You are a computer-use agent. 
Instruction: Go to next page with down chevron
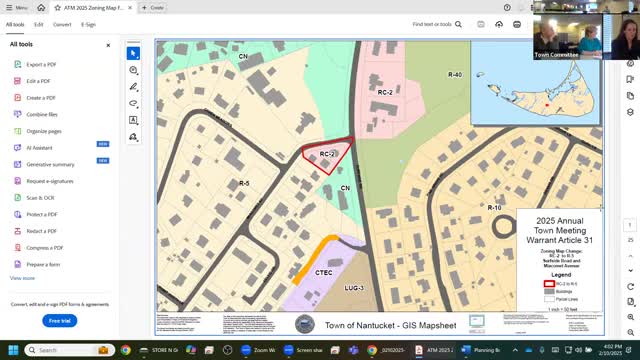pos(630,270)
